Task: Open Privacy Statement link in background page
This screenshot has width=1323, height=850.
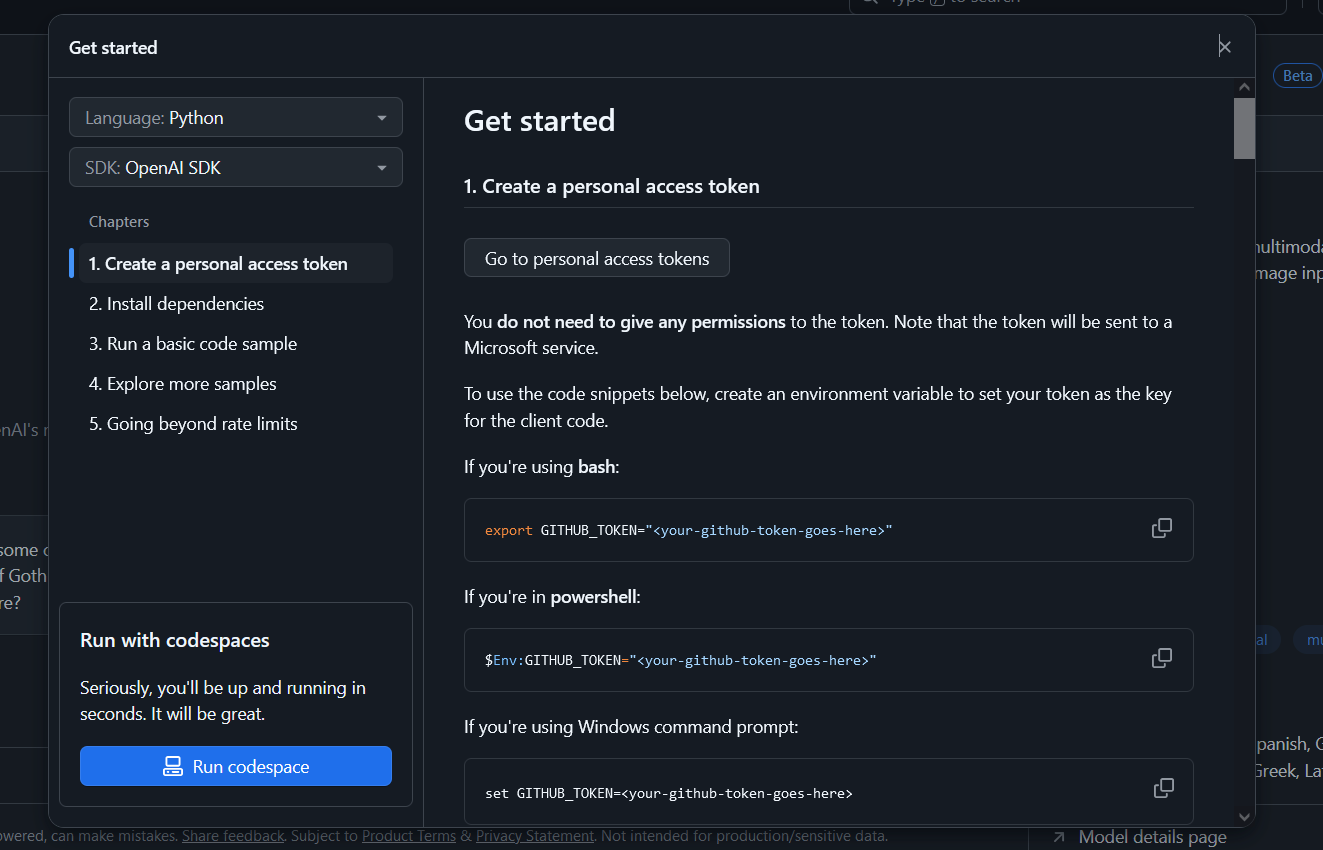Action: pos(535,836)
